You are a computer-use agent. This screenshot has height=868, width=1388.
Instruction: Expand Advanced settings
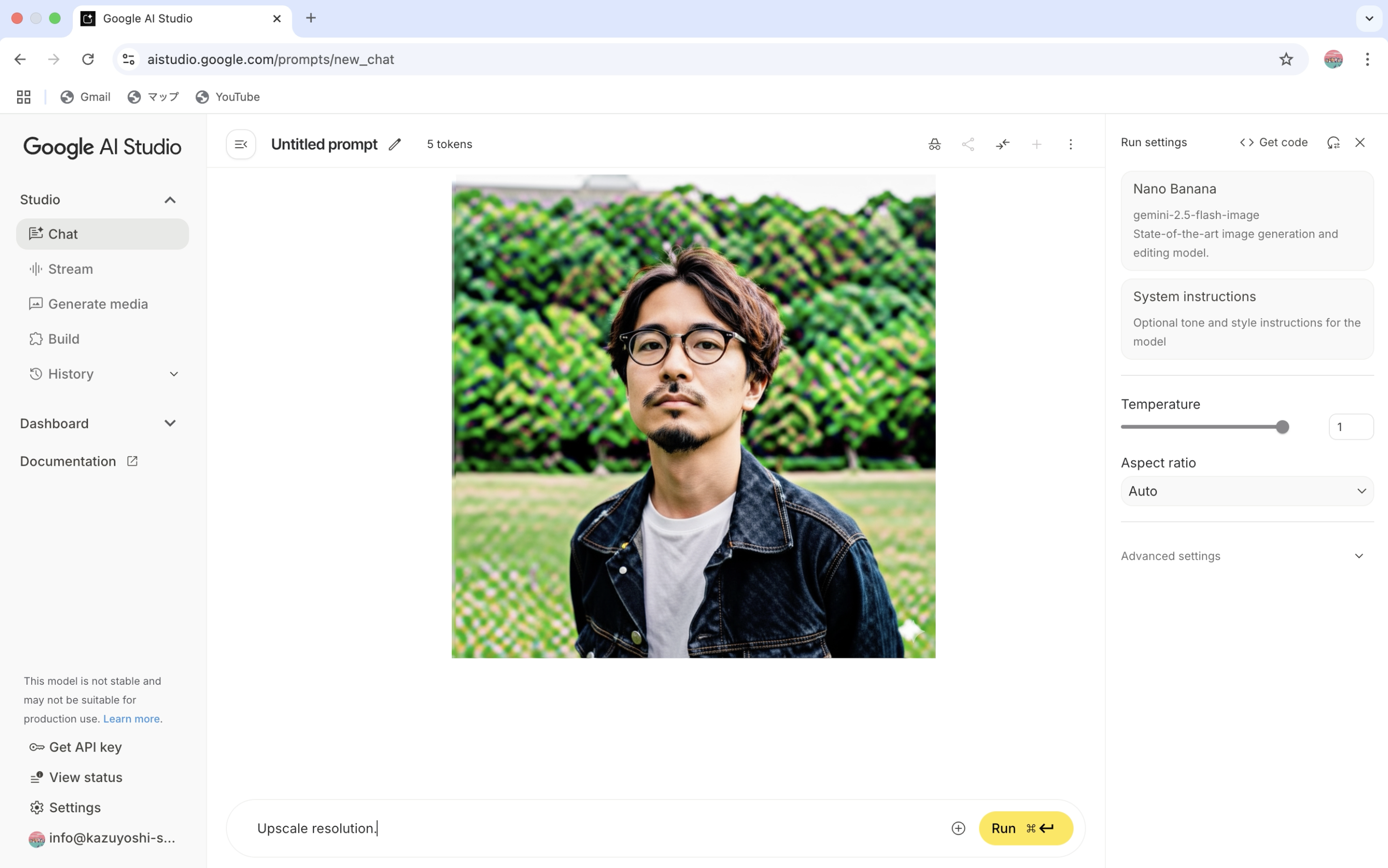click(1247, 556)
